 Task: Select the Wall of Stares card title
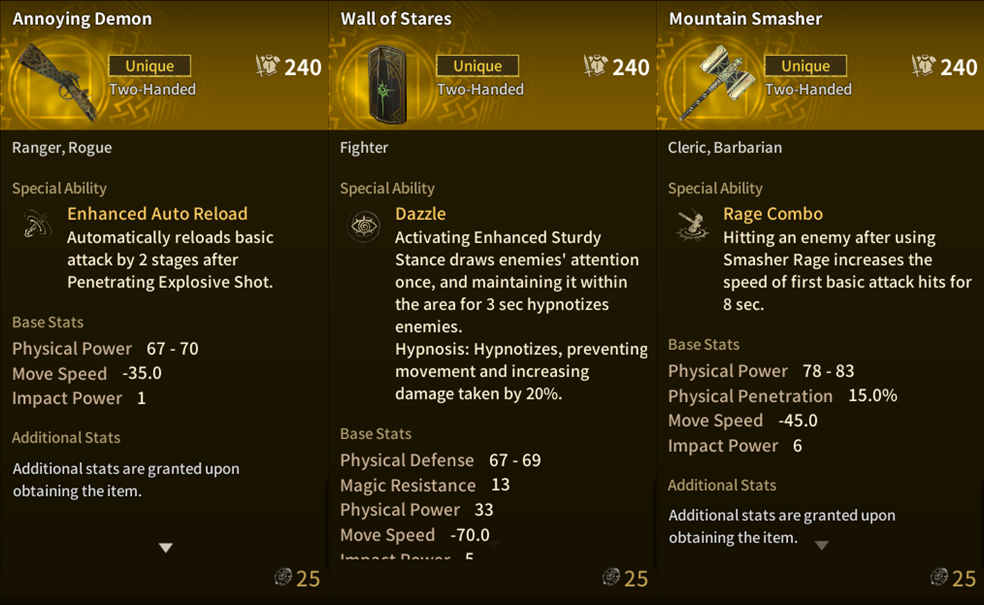click(396, 19)
